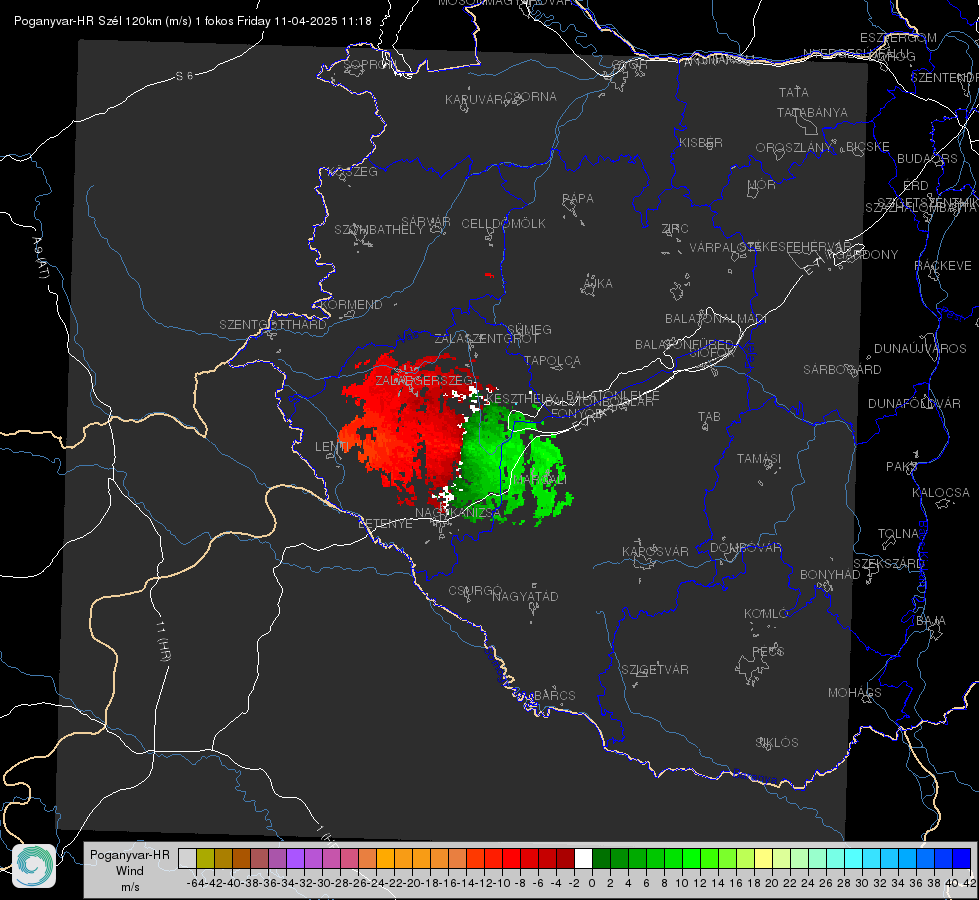This screenshot has height=900, width=979.
Task: Click the S 6 road label
Action: (x=184, y=76)
